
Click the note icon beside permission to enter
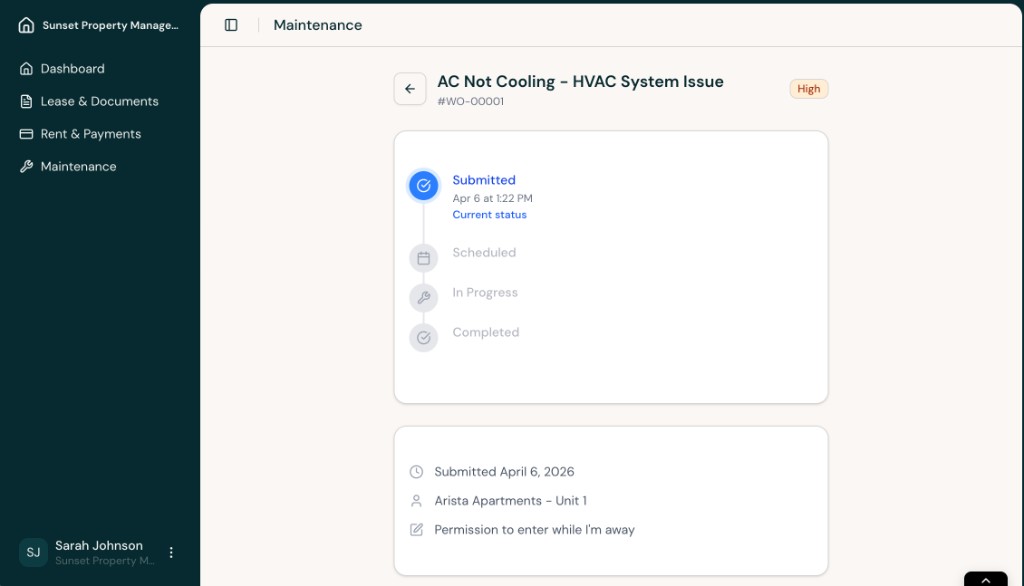417,529
